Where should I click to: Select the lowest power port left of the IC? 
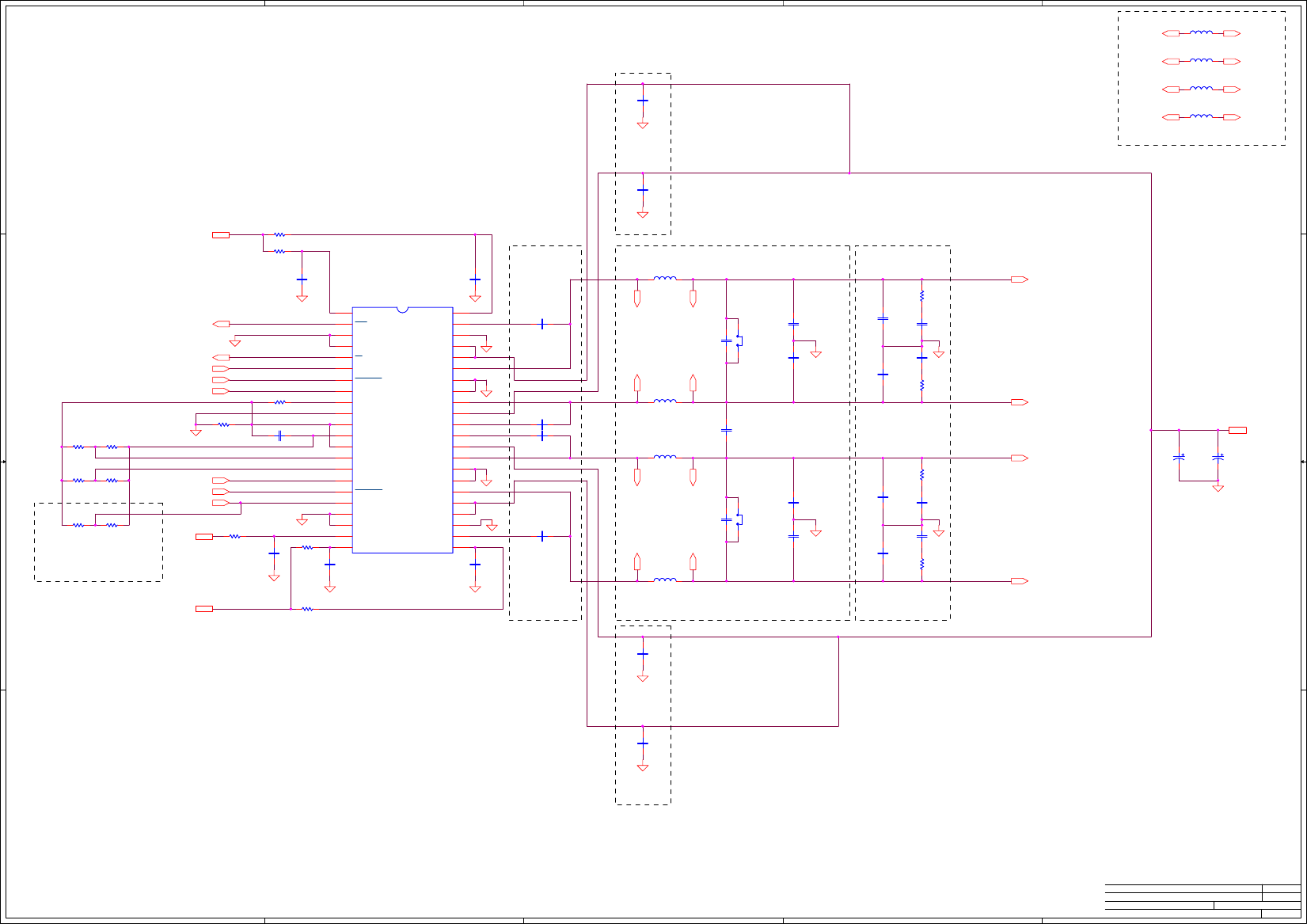coord(204,609)
